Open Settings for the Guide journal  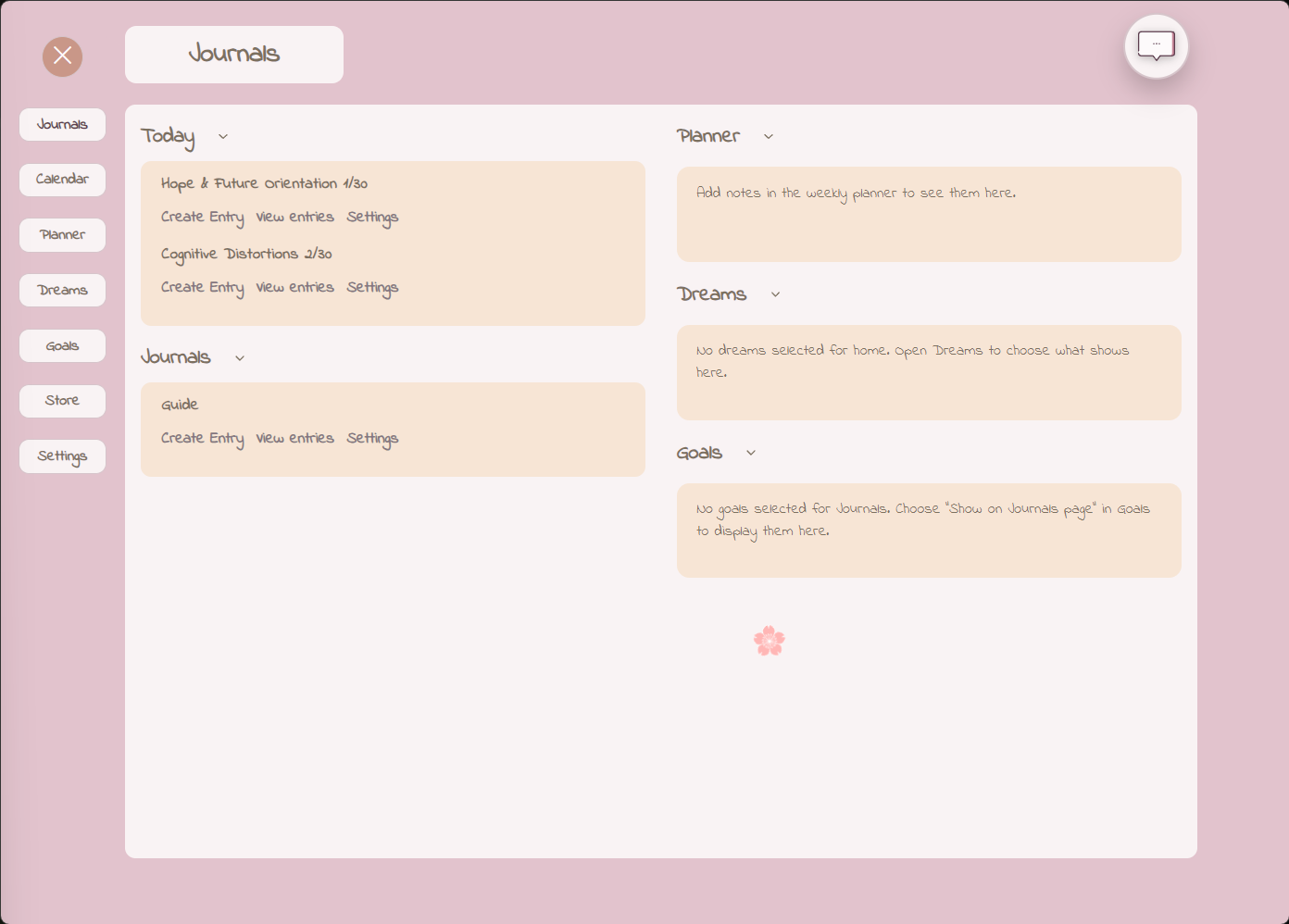click(x=372, y=438)
